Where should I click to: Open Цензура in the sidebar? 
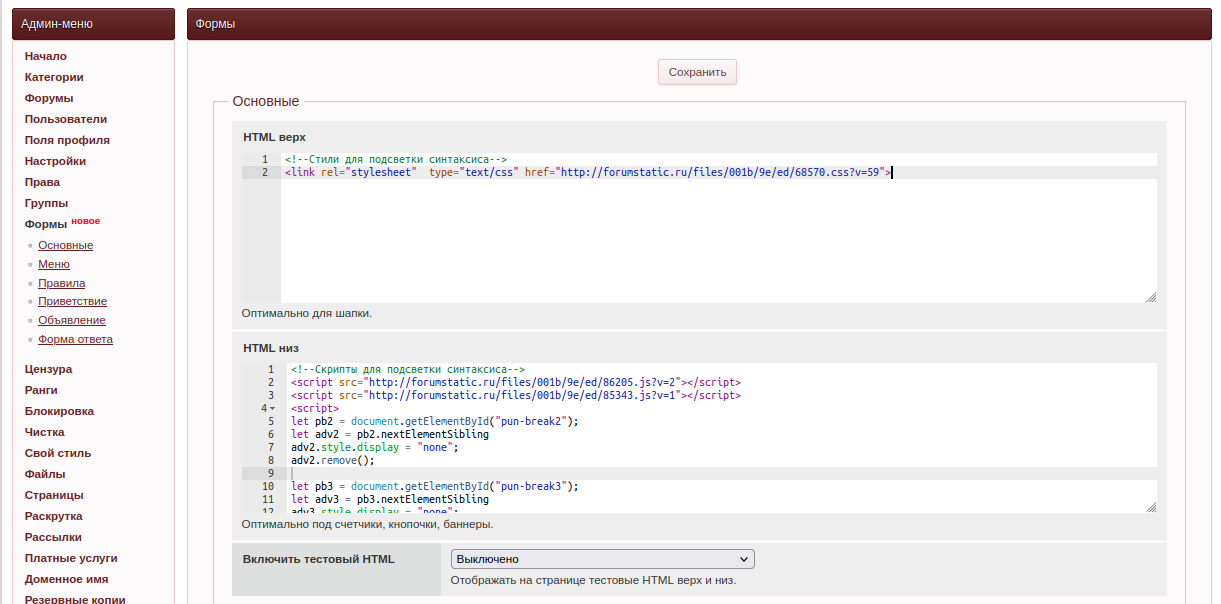click(48, 369)
